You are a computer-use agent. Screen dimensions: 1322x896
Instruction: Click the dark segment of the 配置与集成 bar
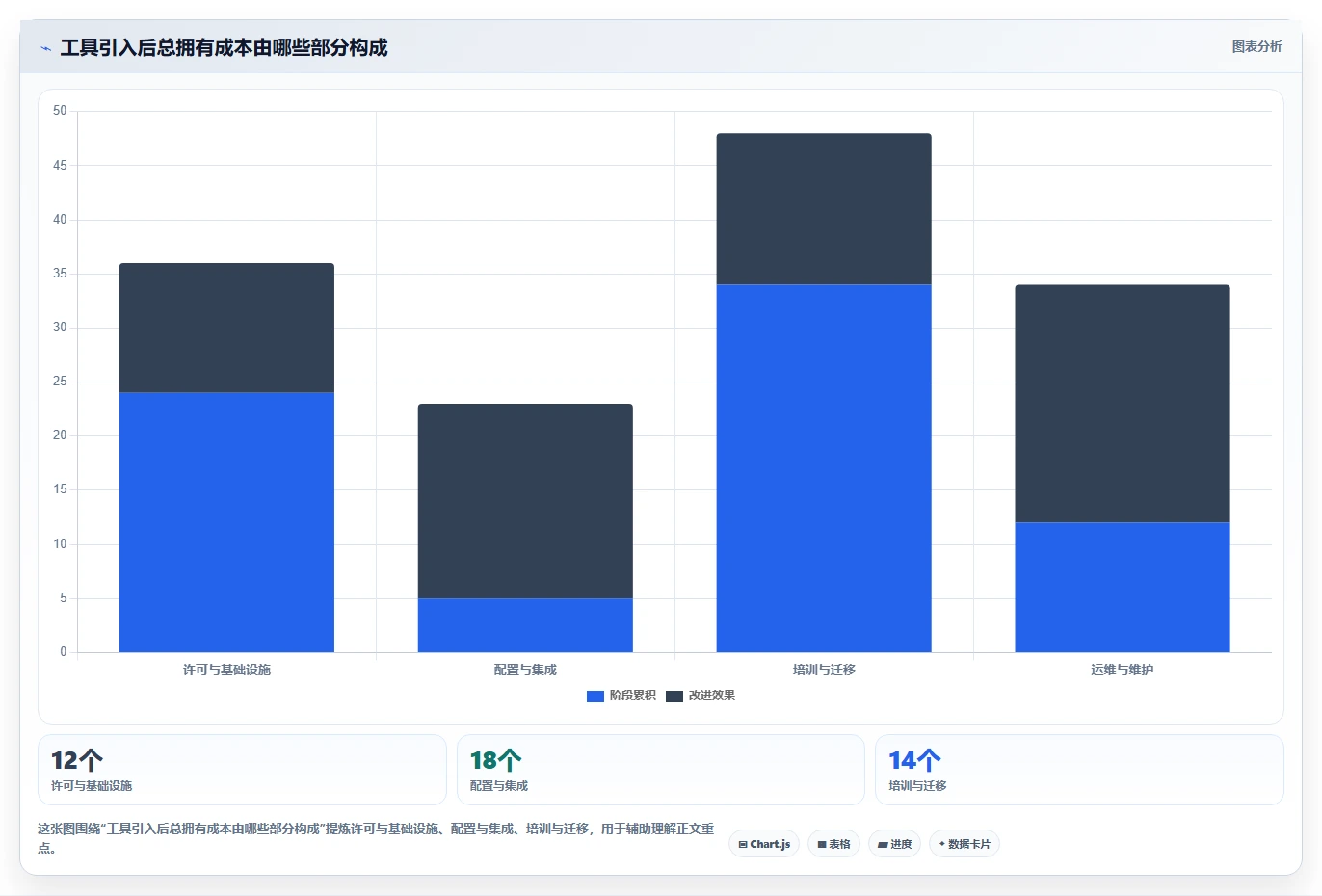tap(525, 501)
